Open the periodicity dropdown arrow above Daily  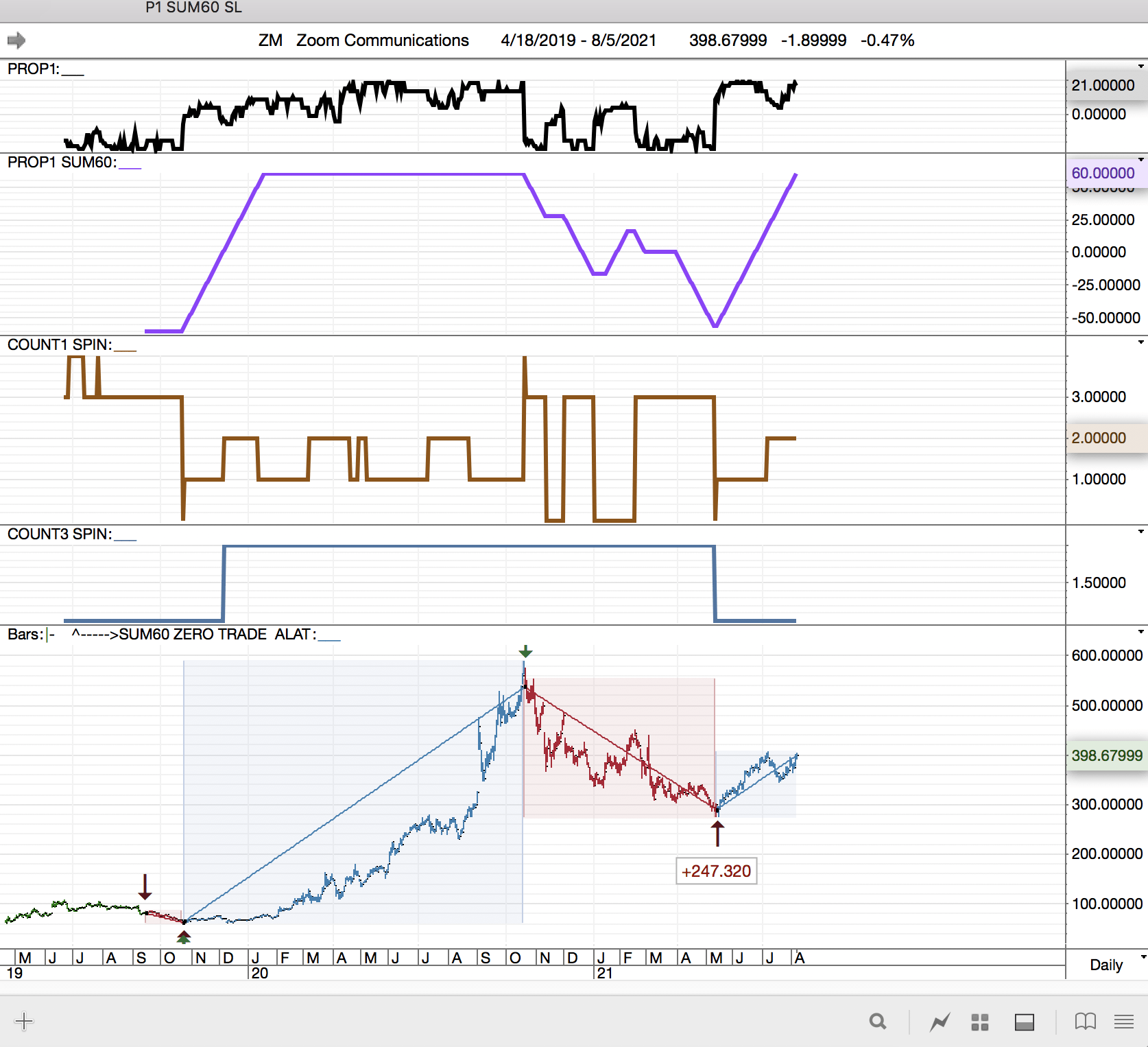[x=1143, y=956]
